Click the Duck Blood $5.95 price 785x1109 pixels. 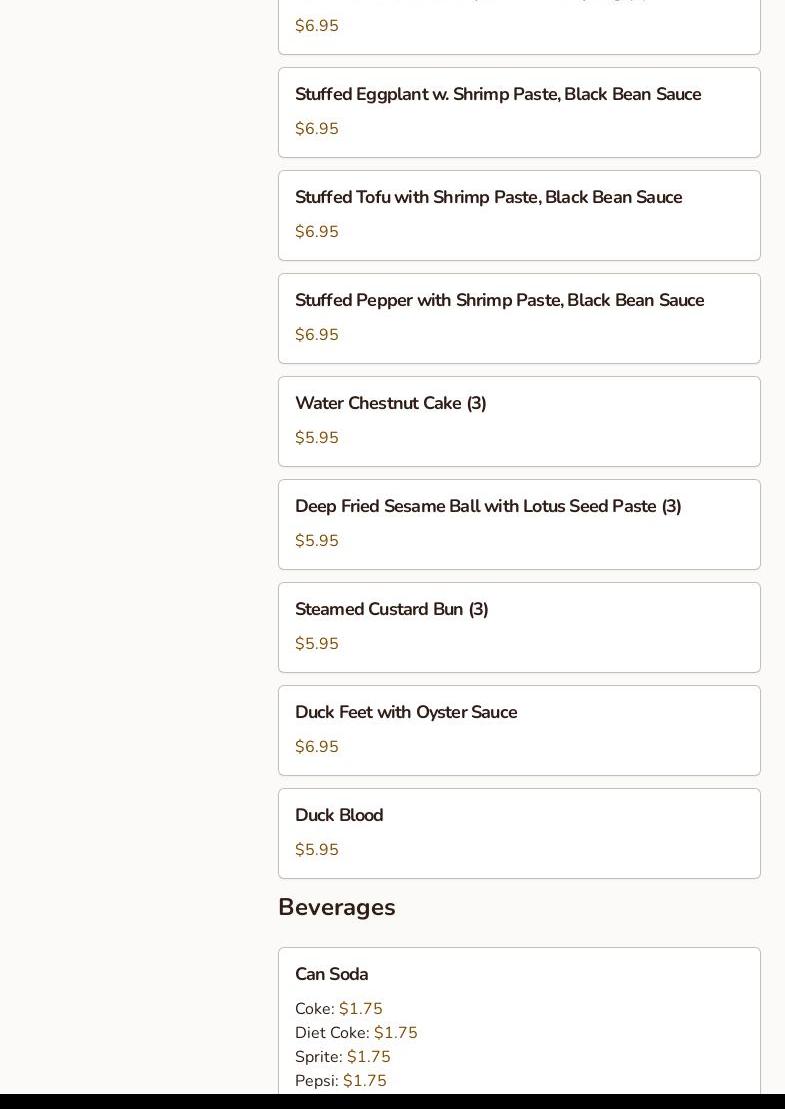point(317,849)
